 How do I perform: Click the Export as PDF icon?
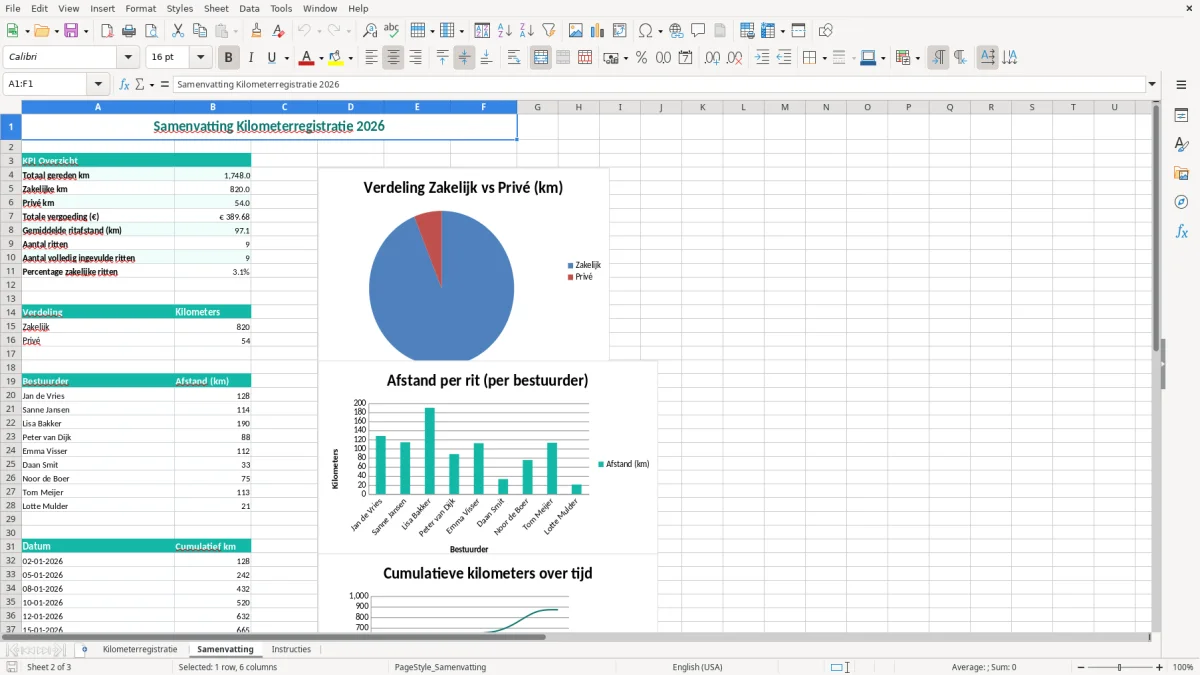107,31
